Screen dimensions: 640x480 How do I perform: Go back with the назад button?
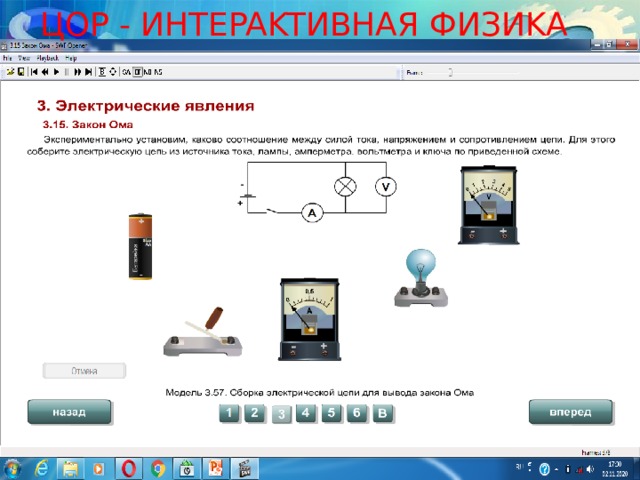[x=69, y=412]
